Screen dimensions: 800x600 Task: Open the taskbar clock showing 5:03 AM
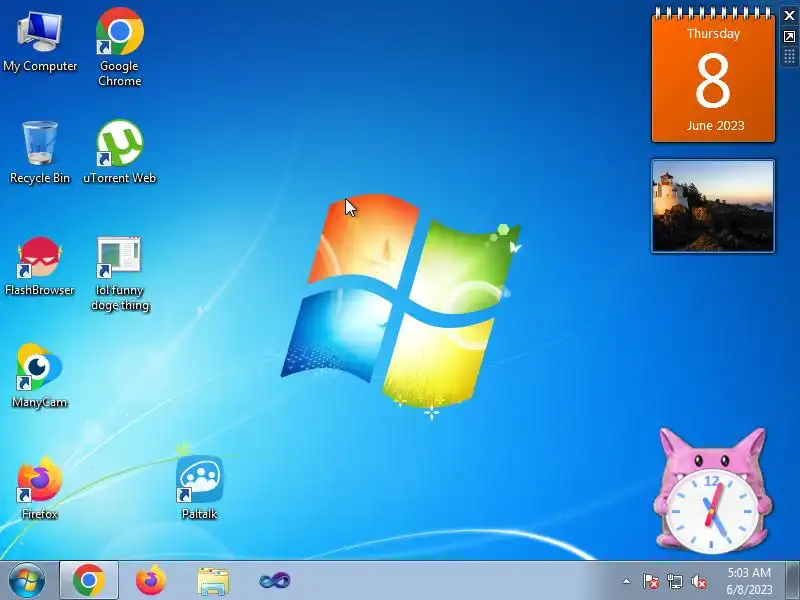(x=749, y=581)
